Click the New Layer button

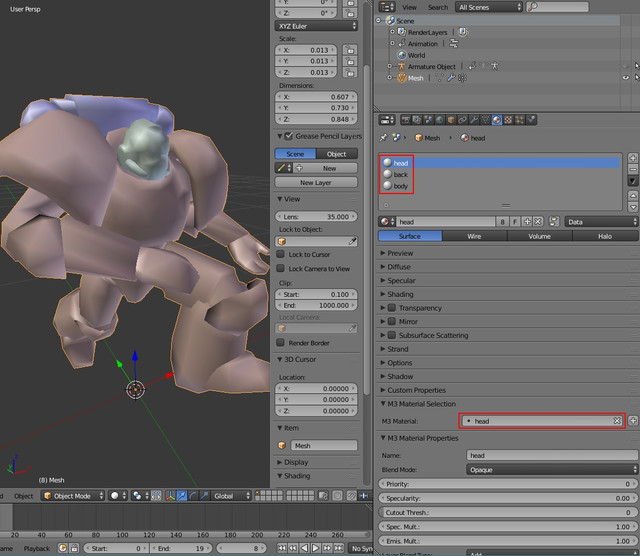tap(316, 182)
